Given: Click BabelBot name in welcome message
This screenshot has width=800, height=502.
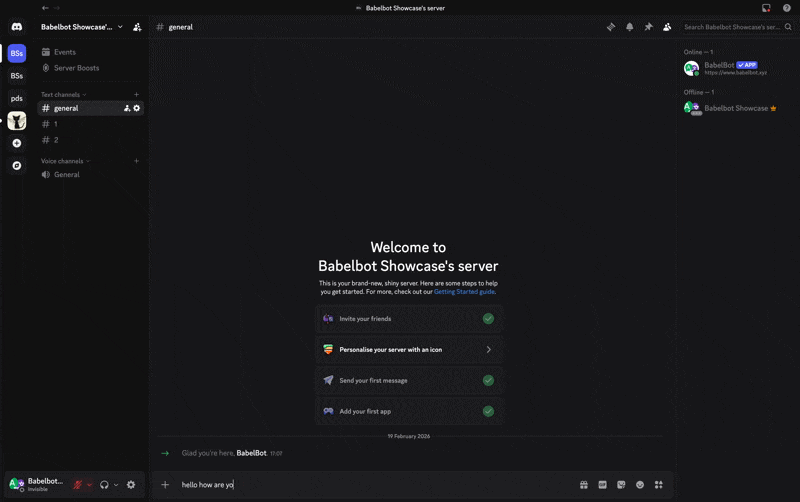Looking at the screenshot, I should (252, 453).
